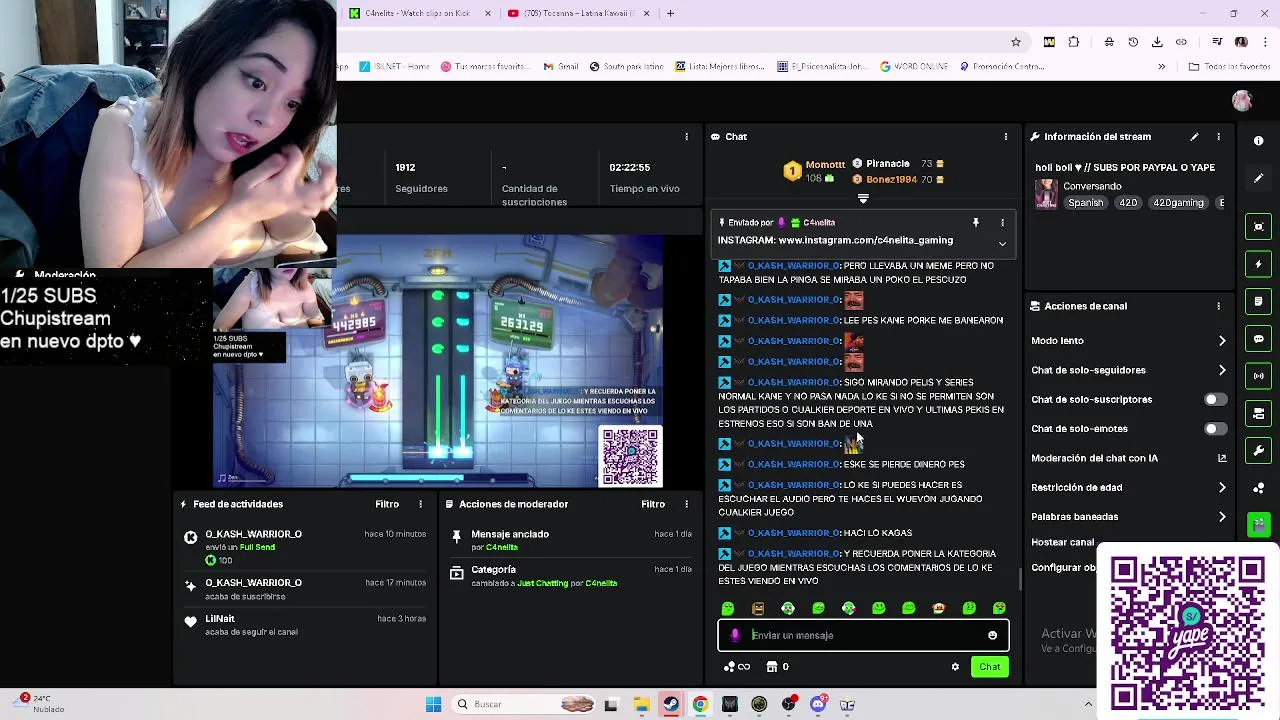The width and height of the screenshot is (1280, 720).
Task: Expand Chat de solo-seguidores settings
Action: tap(1129, 370)
